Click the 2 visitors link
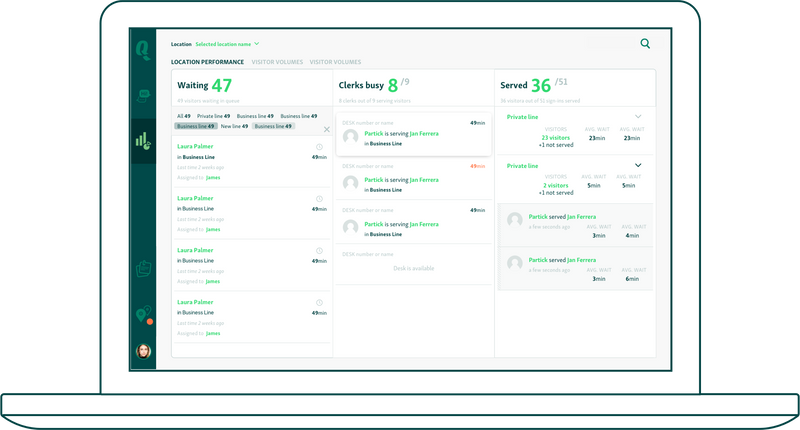This screenshot has width=800, height=430. pyautogui.click(x=556, y=186)
